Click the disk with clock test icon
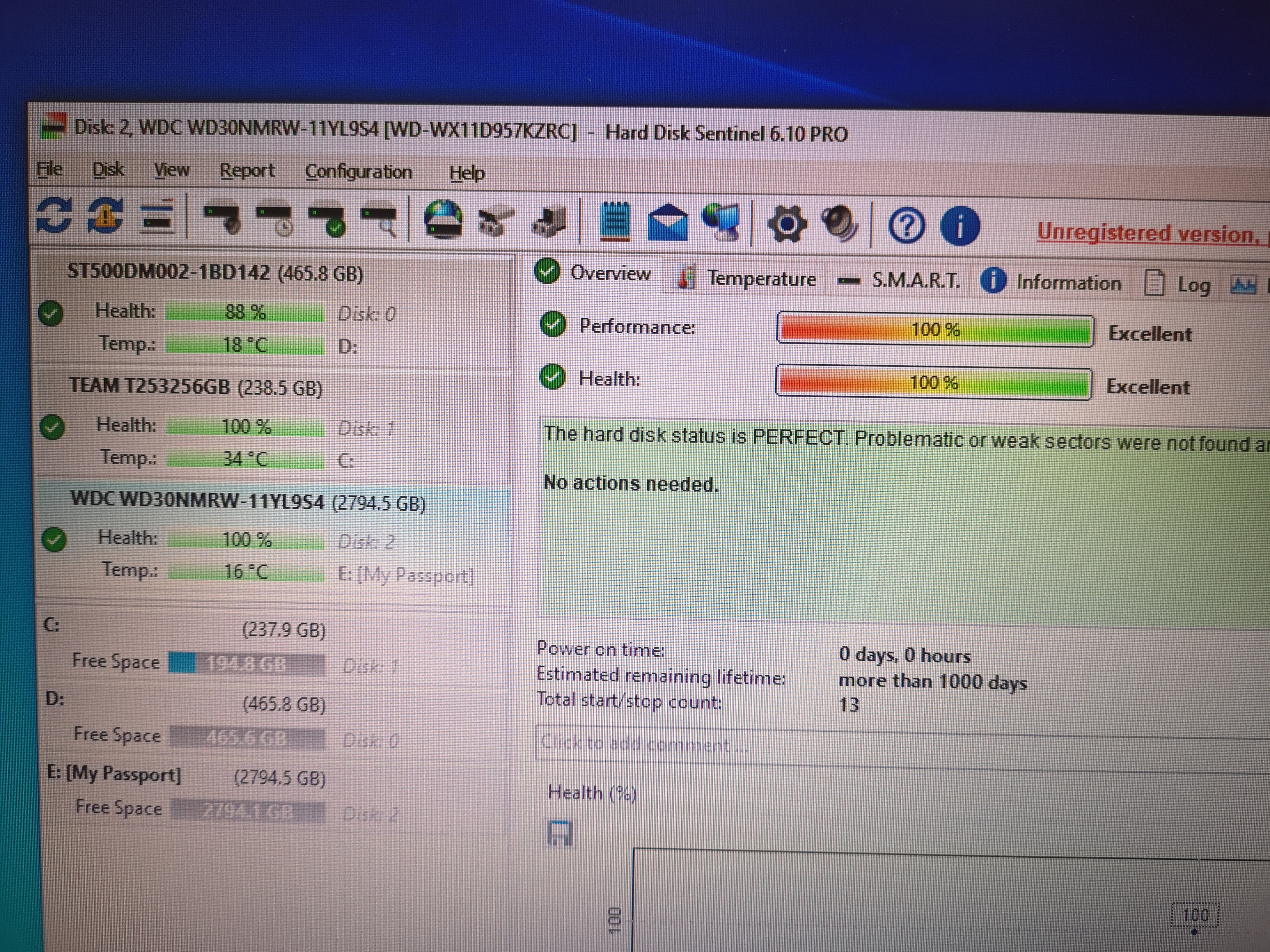Screen dimensions: 1270x952 275,220
